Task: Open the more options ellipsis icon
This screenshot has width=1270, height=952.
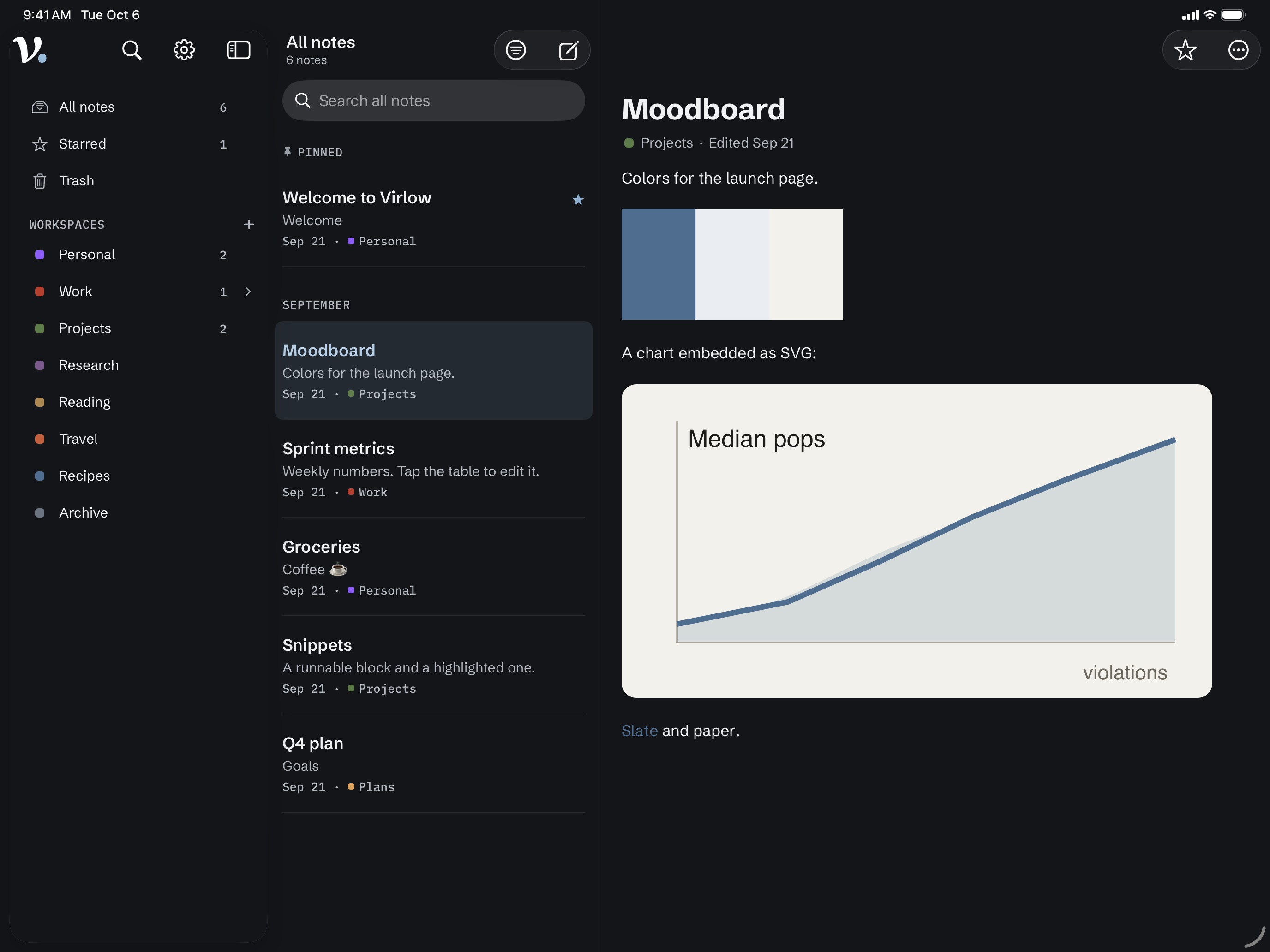Action: click(x=1238, y=50)
